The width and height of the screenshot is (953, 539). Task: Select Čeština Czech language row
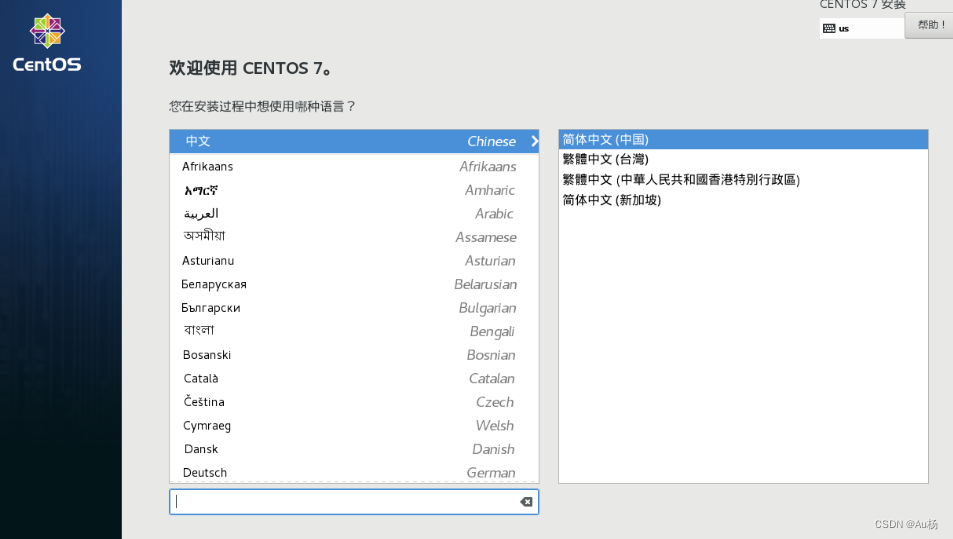pyautogui.click(x=354, y=402)
